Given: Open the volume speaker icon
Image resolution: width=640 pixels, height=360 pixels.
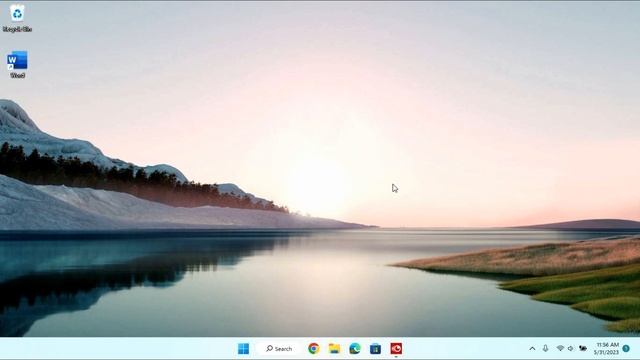Looking at the screenshot, I should tap(571, 348).
